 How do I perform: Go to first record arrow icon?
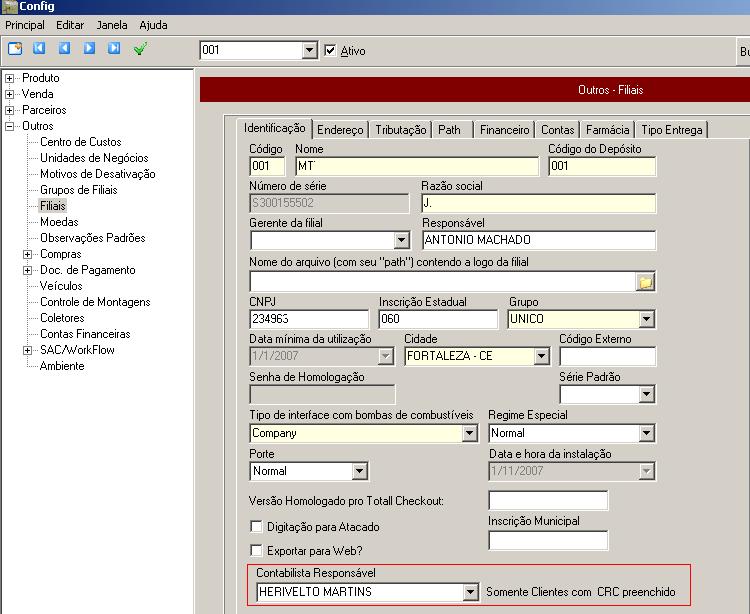39,48
